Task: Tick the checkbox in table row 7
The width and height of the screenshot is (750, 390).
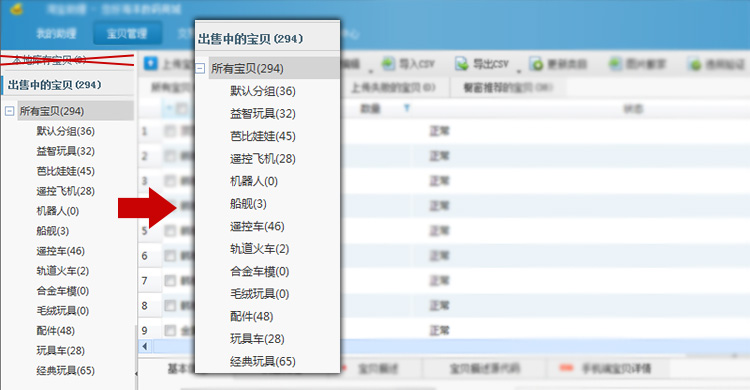Action: point(170,280)
